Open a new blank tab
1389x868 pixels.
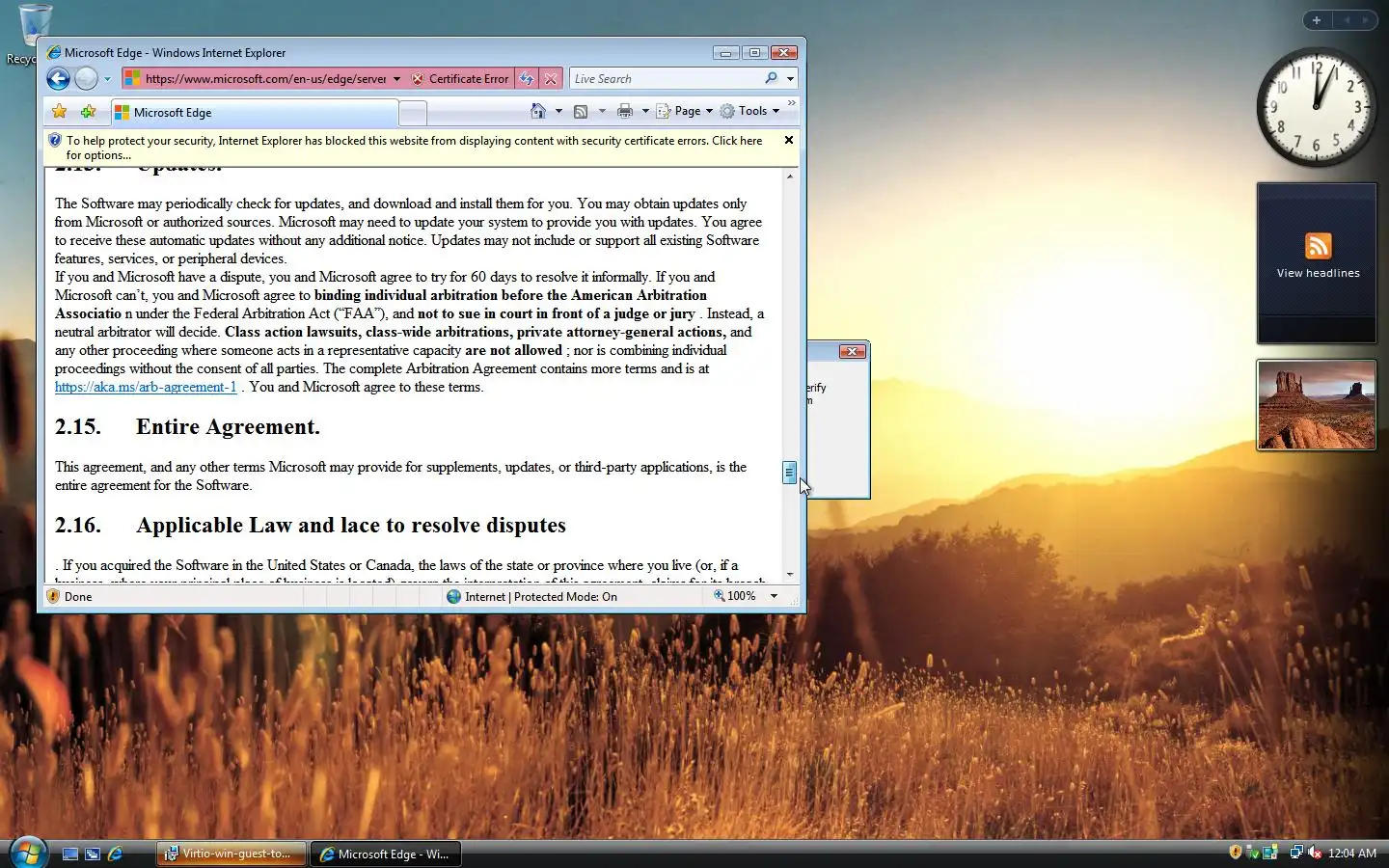[x=413, y=113]
